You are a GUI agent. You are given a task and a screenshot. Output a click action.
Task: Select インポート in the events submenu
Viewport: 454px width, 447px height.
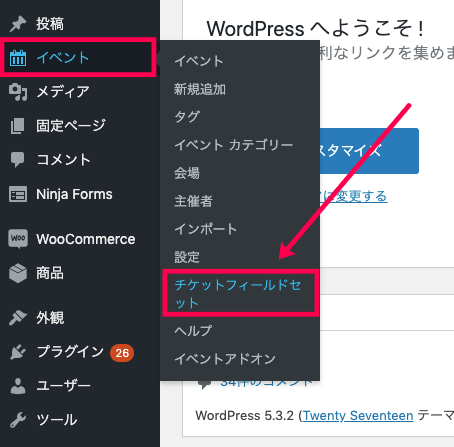pyautogui.click(x=205, y=229)
